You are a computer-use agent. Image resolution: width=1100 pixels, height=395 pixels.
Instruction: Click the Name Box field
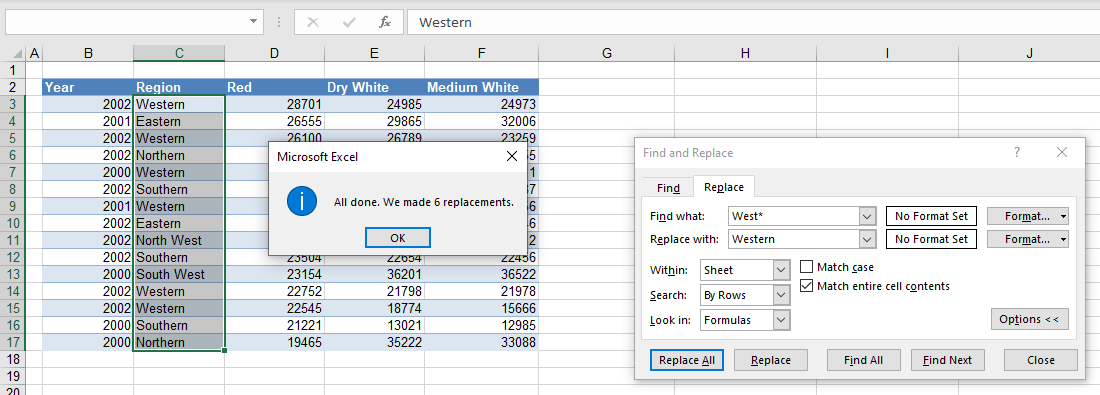[126, 22]
